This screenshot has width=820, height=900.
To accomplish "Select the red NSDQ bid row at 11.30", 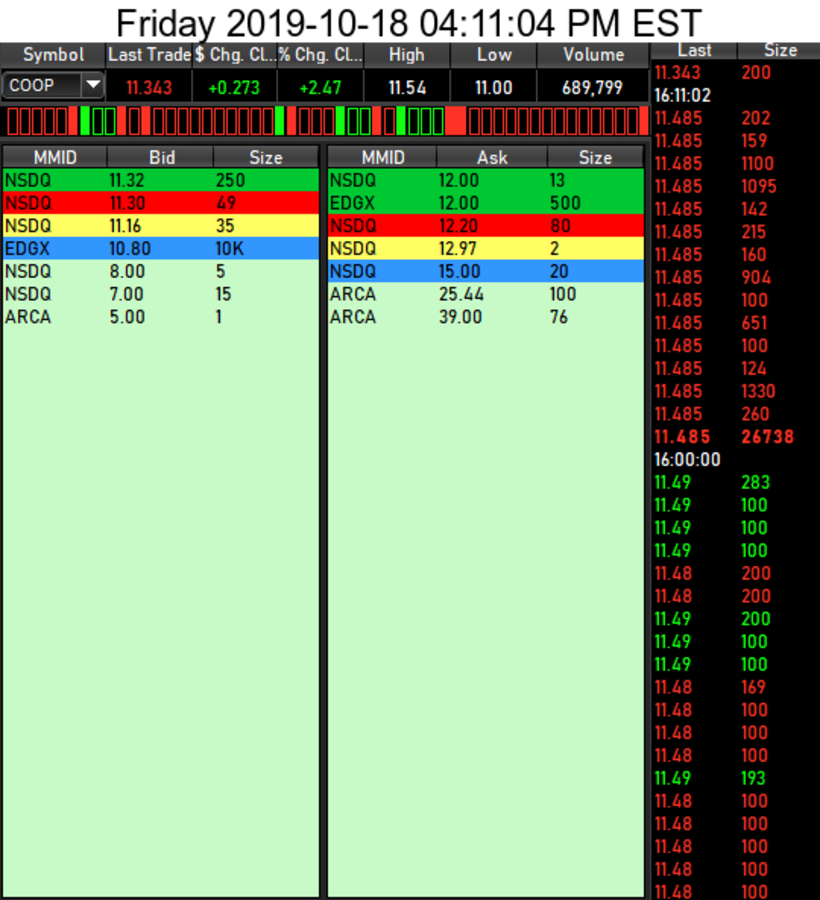I will pos(161,203).
